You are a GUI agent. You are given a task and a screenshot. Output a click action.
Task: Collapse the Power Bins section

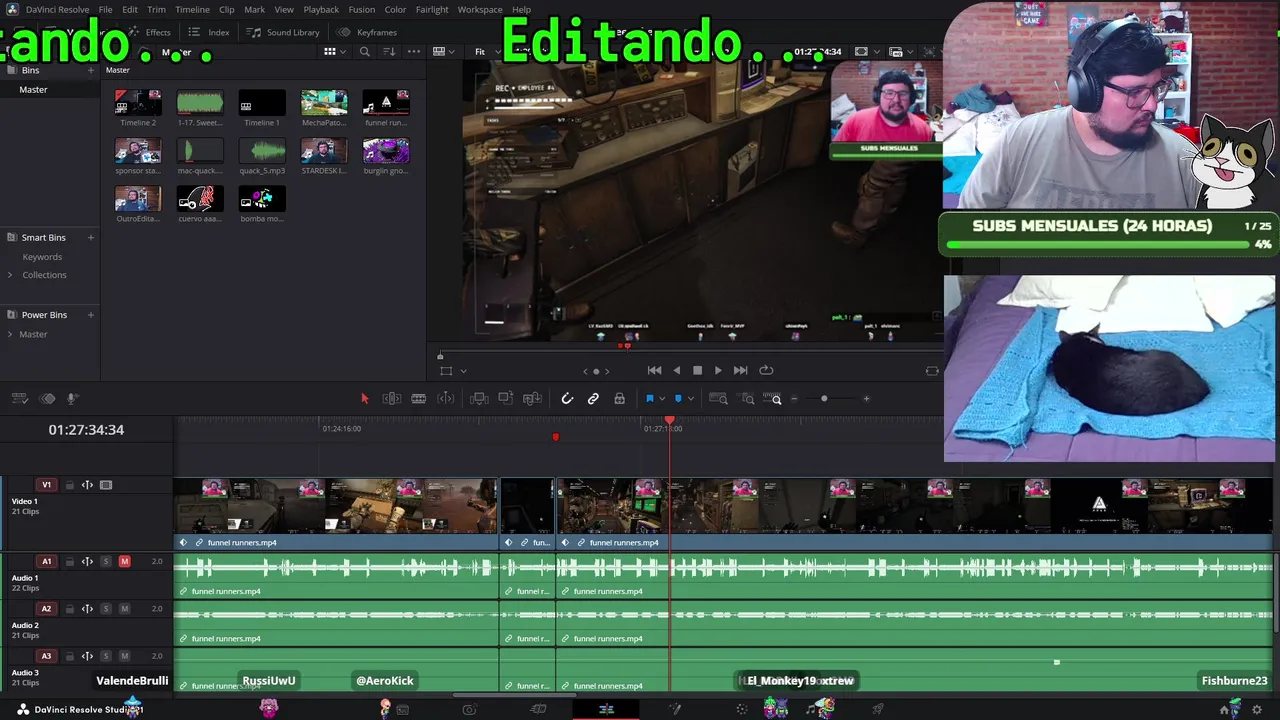pyautogui.click(x=10, y=315)
